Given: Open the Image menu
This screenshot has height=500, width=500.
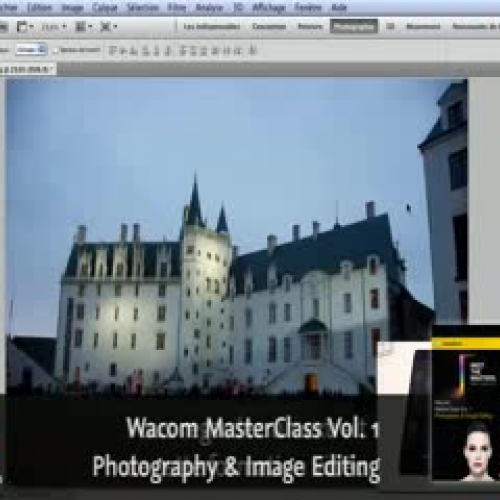Looking at the screenshot, I should click(72, 7).
